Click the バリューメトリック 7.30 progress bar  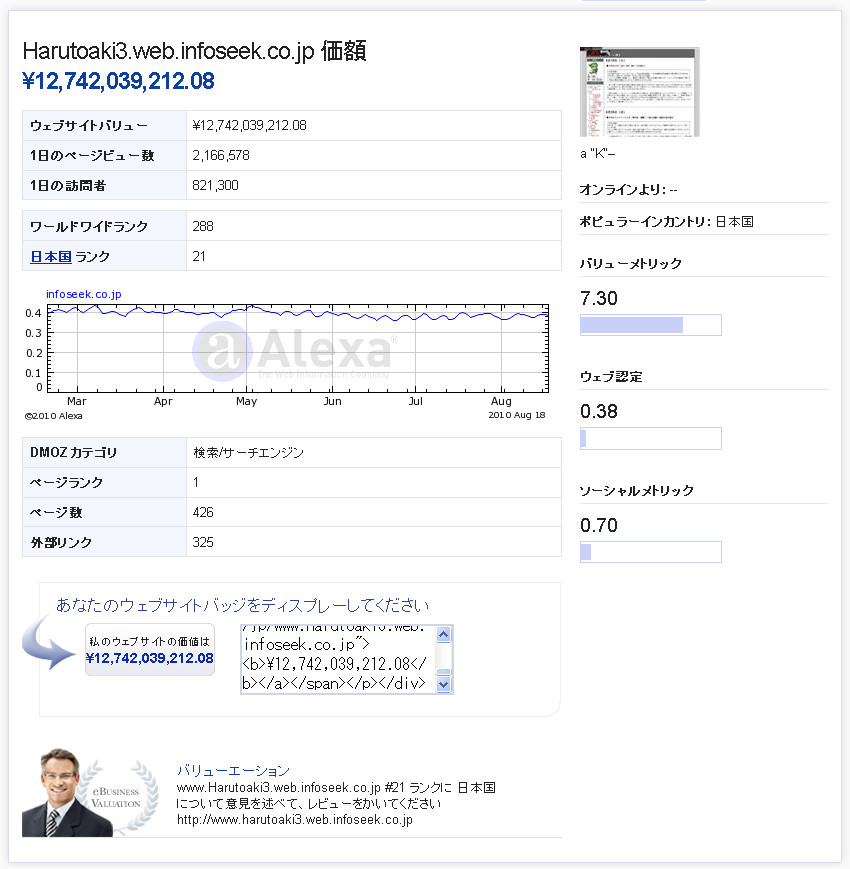coord(651,325)
